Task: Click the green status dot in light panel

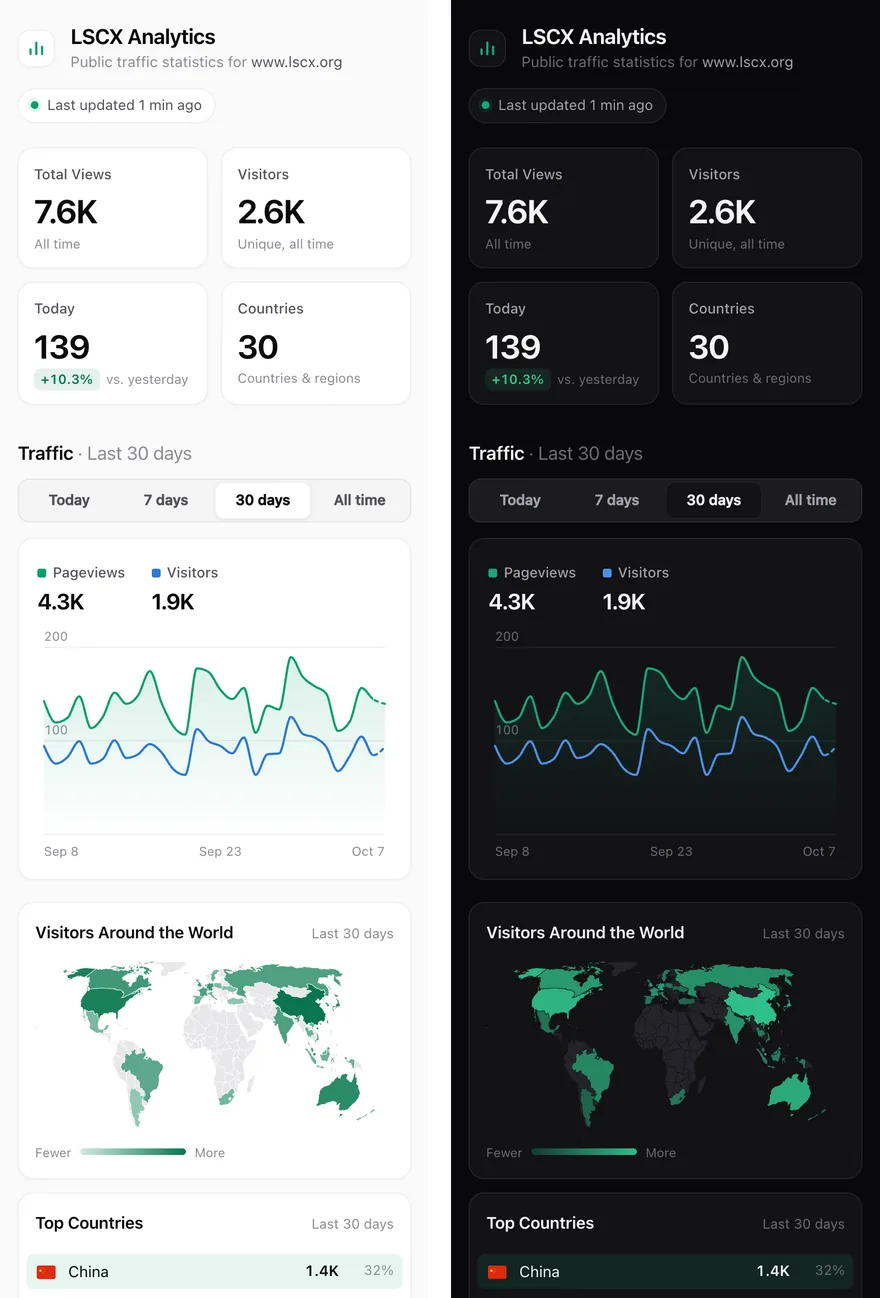Action: click(36, 105)
